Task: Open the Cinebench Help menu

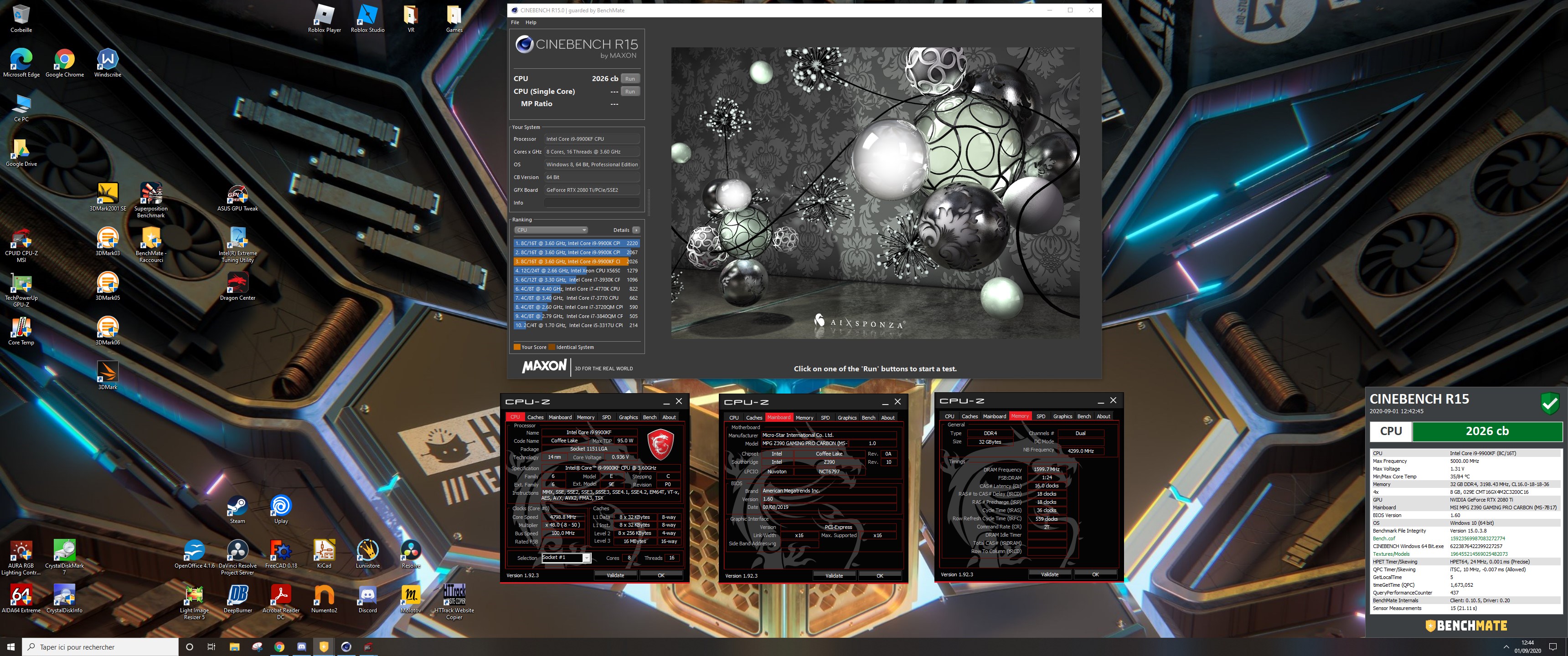Action: (x=531, y=22)
